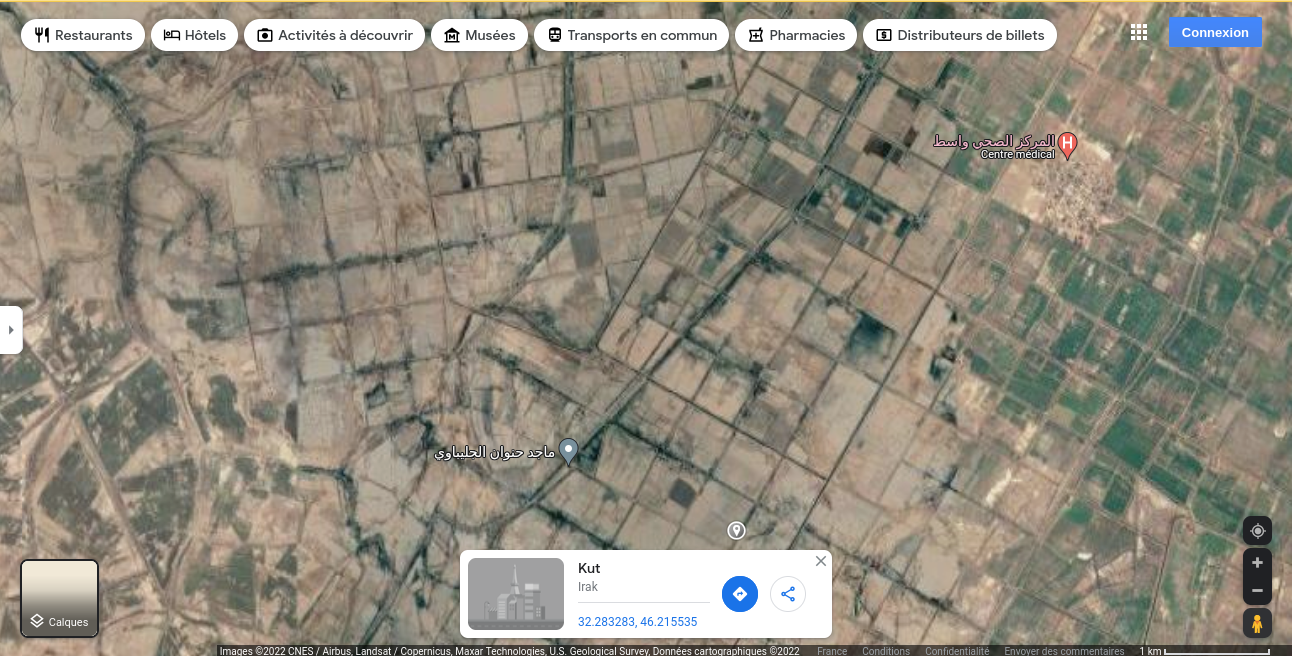Screen dimensions: 1292x656
Task: Click the red Centre médical hospital marker
Action: pos(1067,145)
